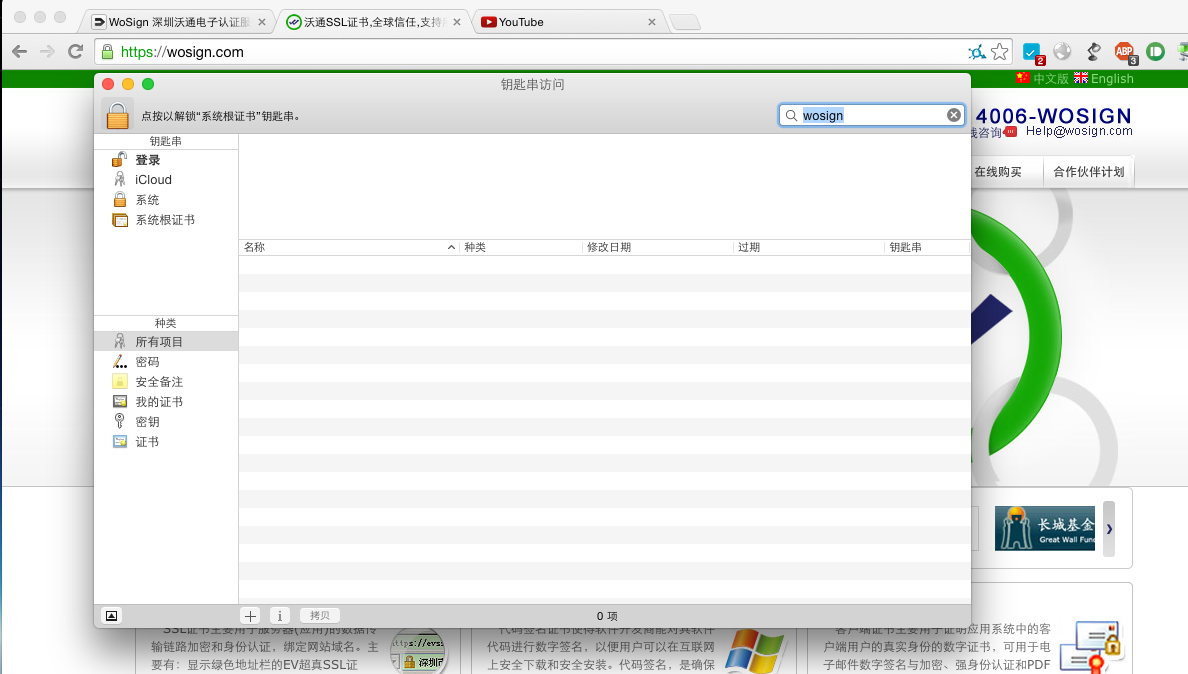Open the 我的证书 category

159,402
